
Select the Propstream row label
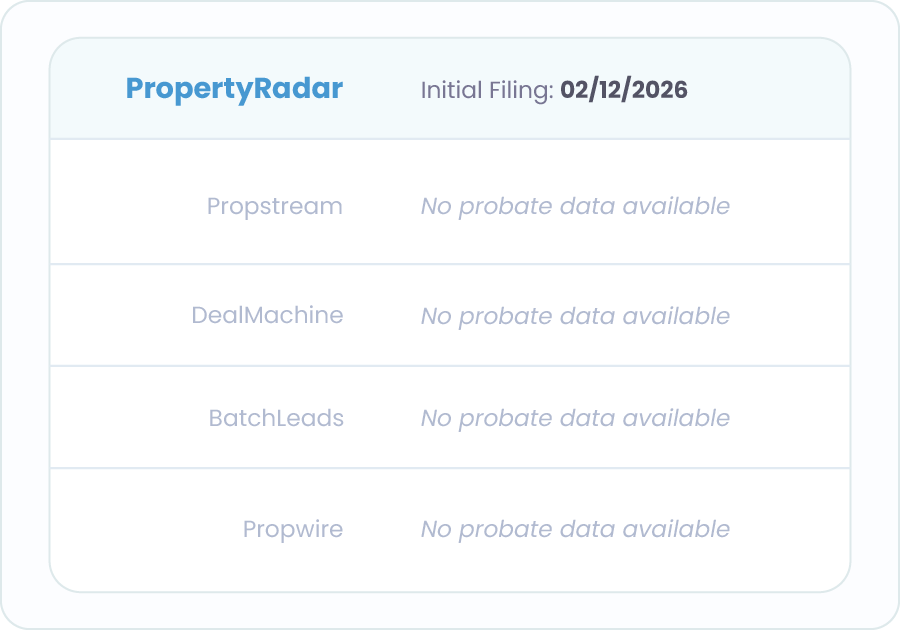coord(274,207)
